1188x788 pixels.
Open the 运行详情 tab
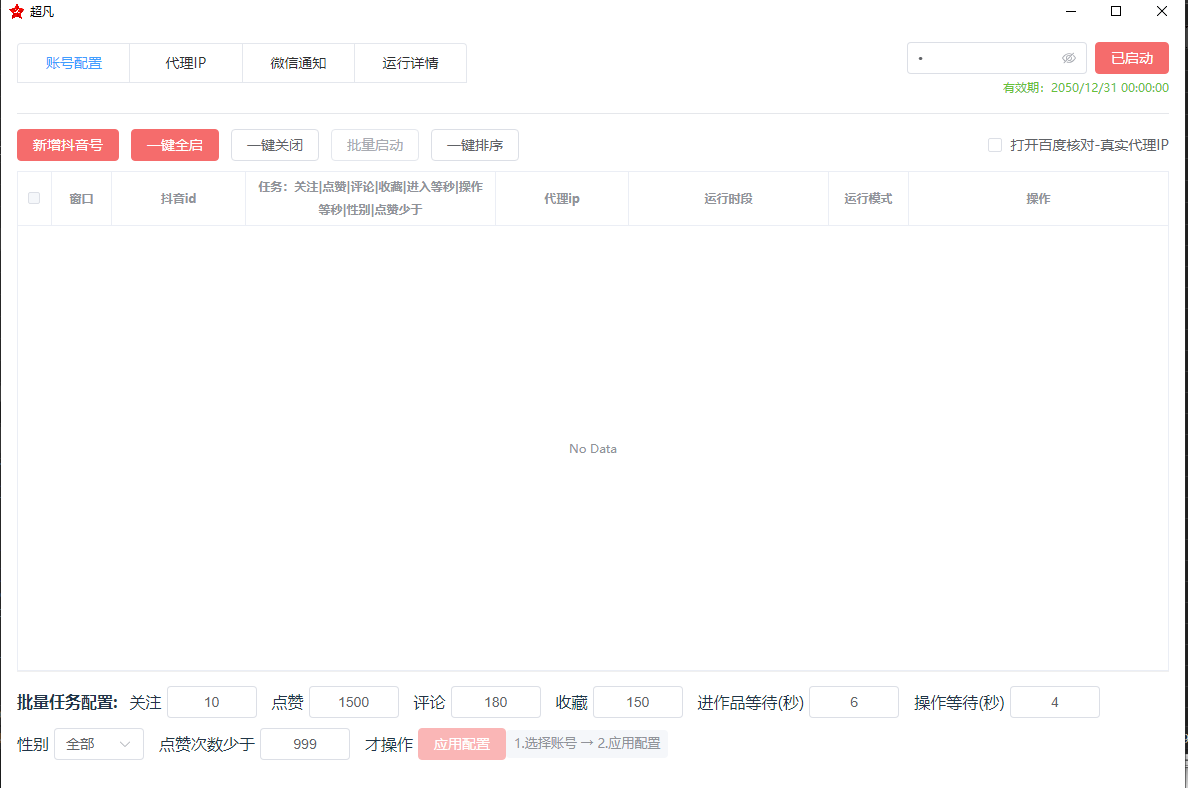pos(410,62)
